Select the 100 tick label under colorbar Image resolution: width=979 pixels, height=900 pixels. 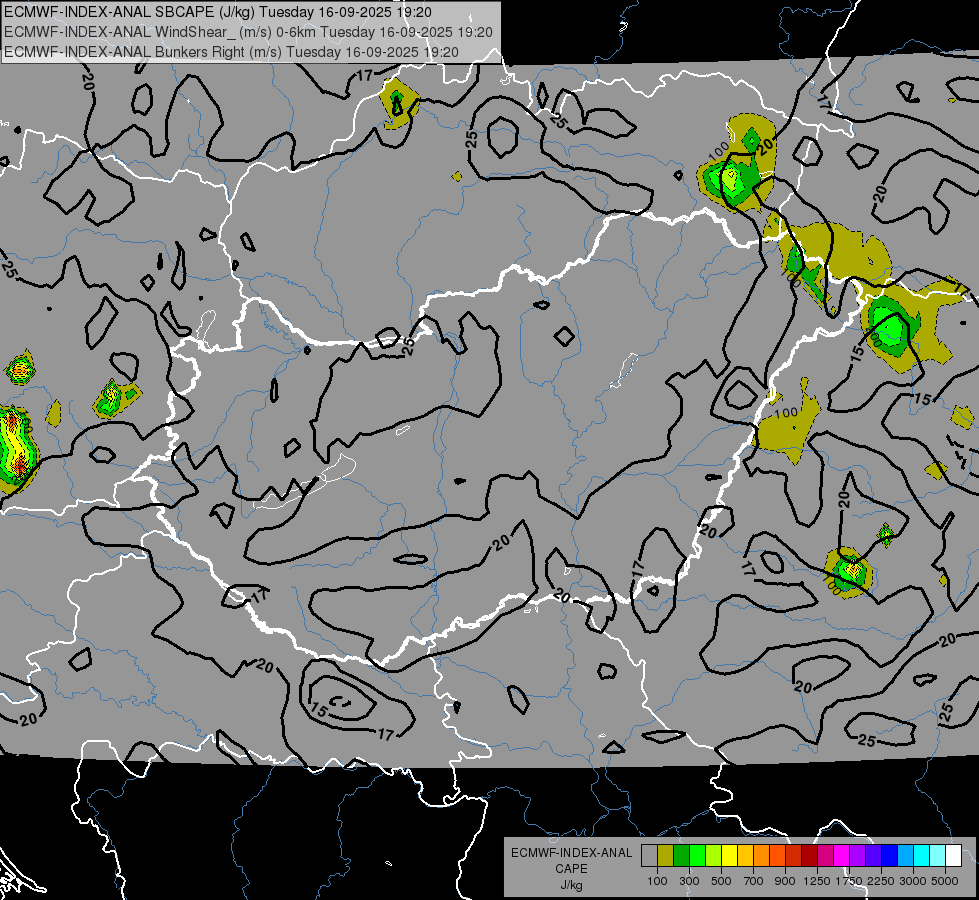tap(657, 881)
